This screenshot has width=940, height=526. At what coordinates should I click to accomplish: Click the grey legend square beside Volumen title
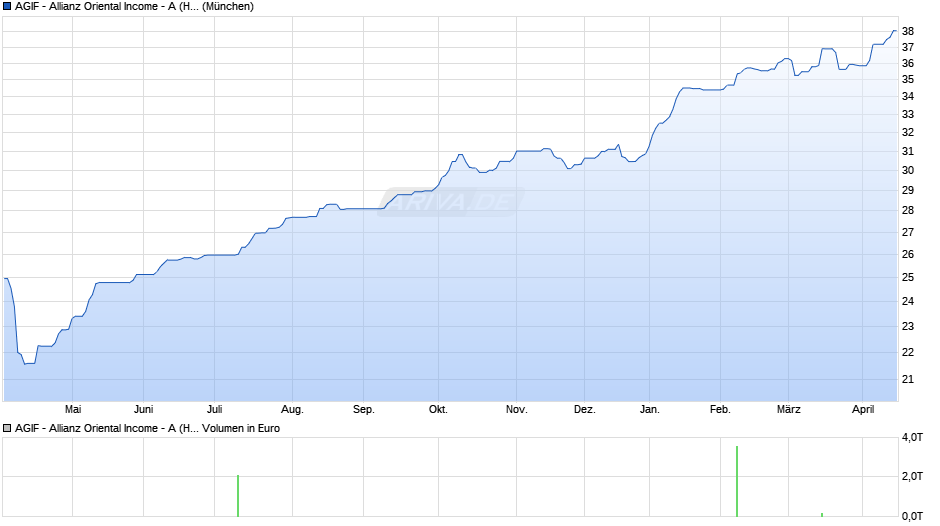click(7, 428)
